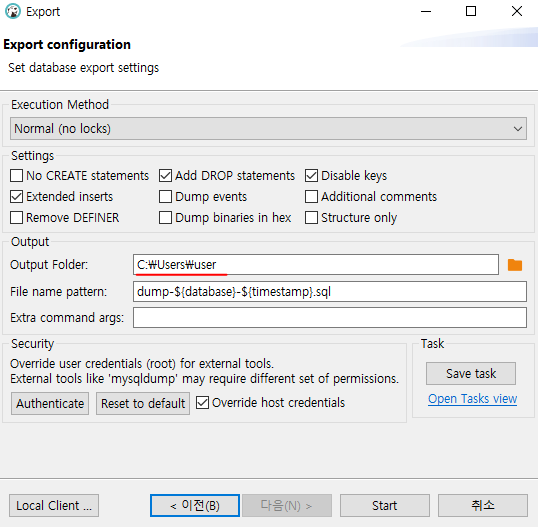Screen dimensions: 538x527
Task: Open the Execution Method dropdown
Action: tap(268, 129)
